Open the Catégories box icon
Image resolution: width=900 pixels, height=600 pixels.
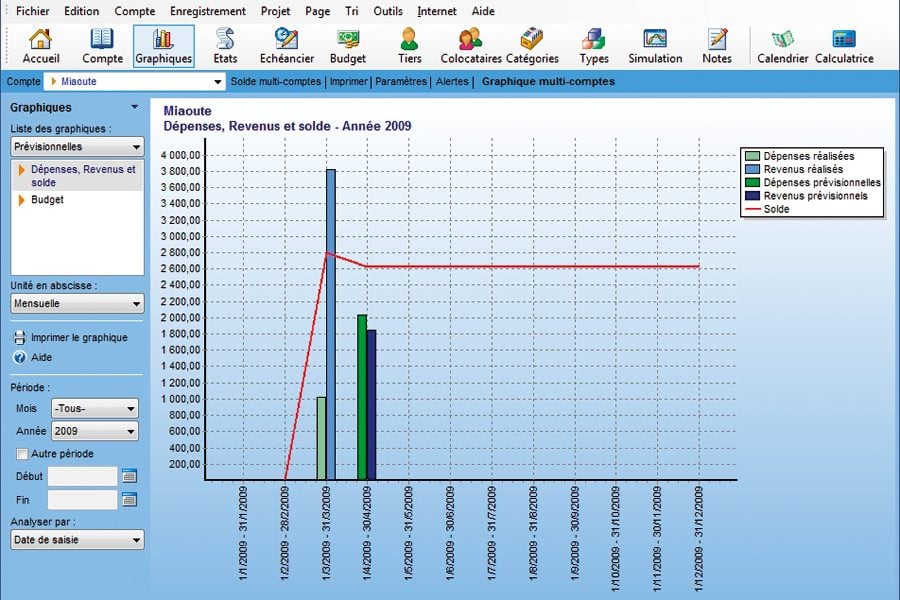pos(532,46)
